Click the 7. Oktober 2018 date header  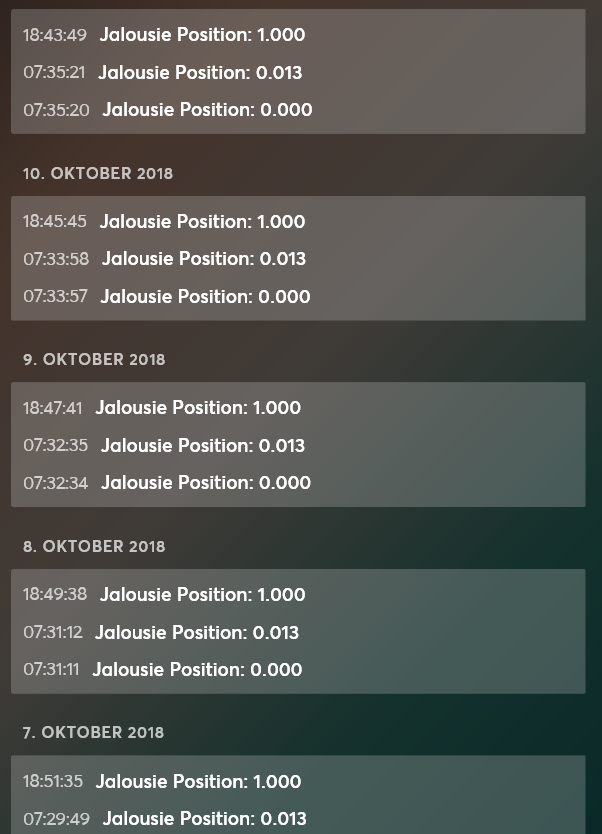pos(93,732)
